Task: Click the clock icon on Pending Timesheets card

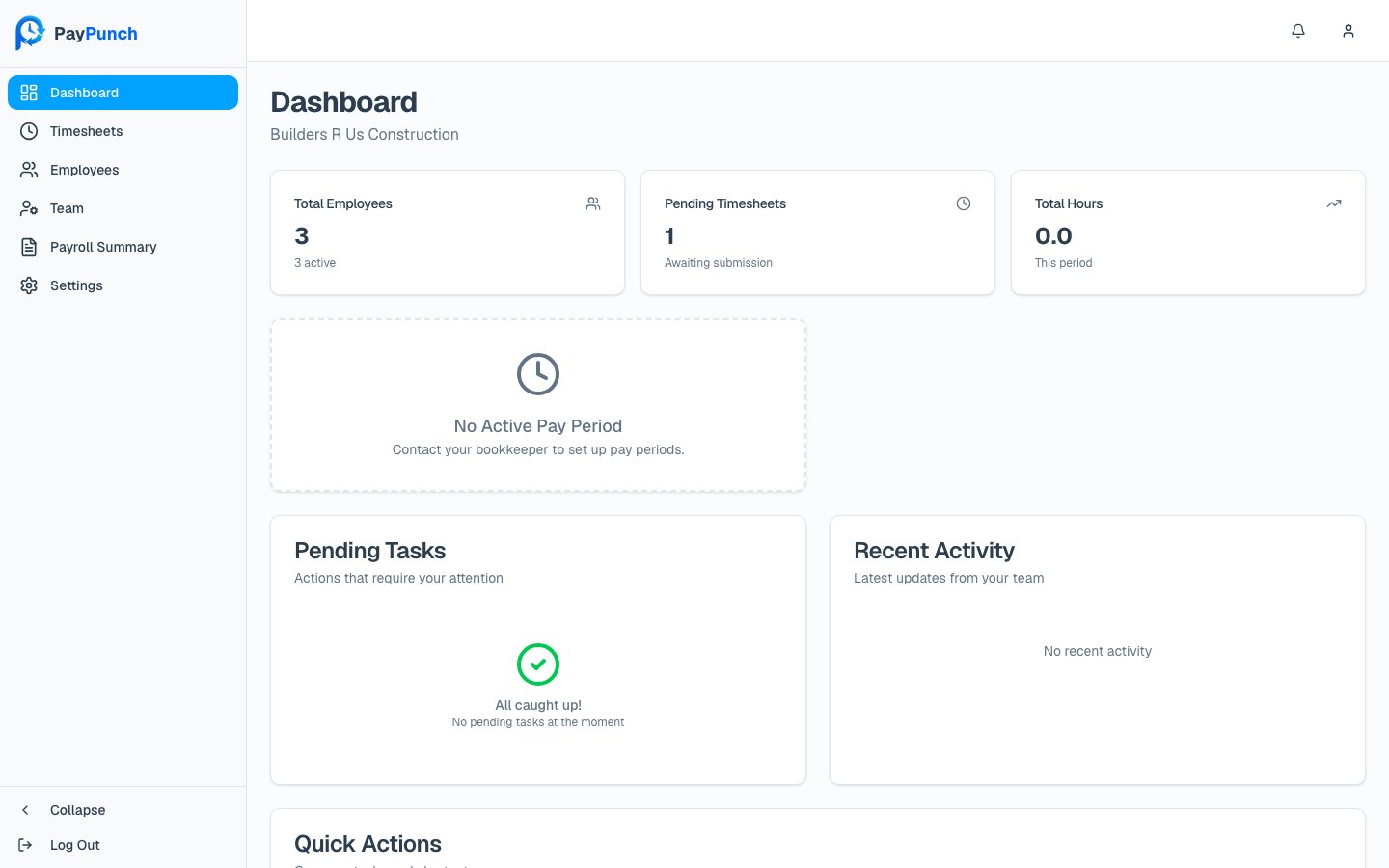Action: 964,203
